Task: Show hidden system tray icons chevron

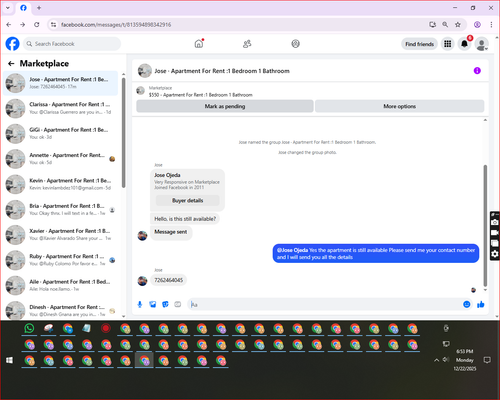Action: tap(436, 360)
